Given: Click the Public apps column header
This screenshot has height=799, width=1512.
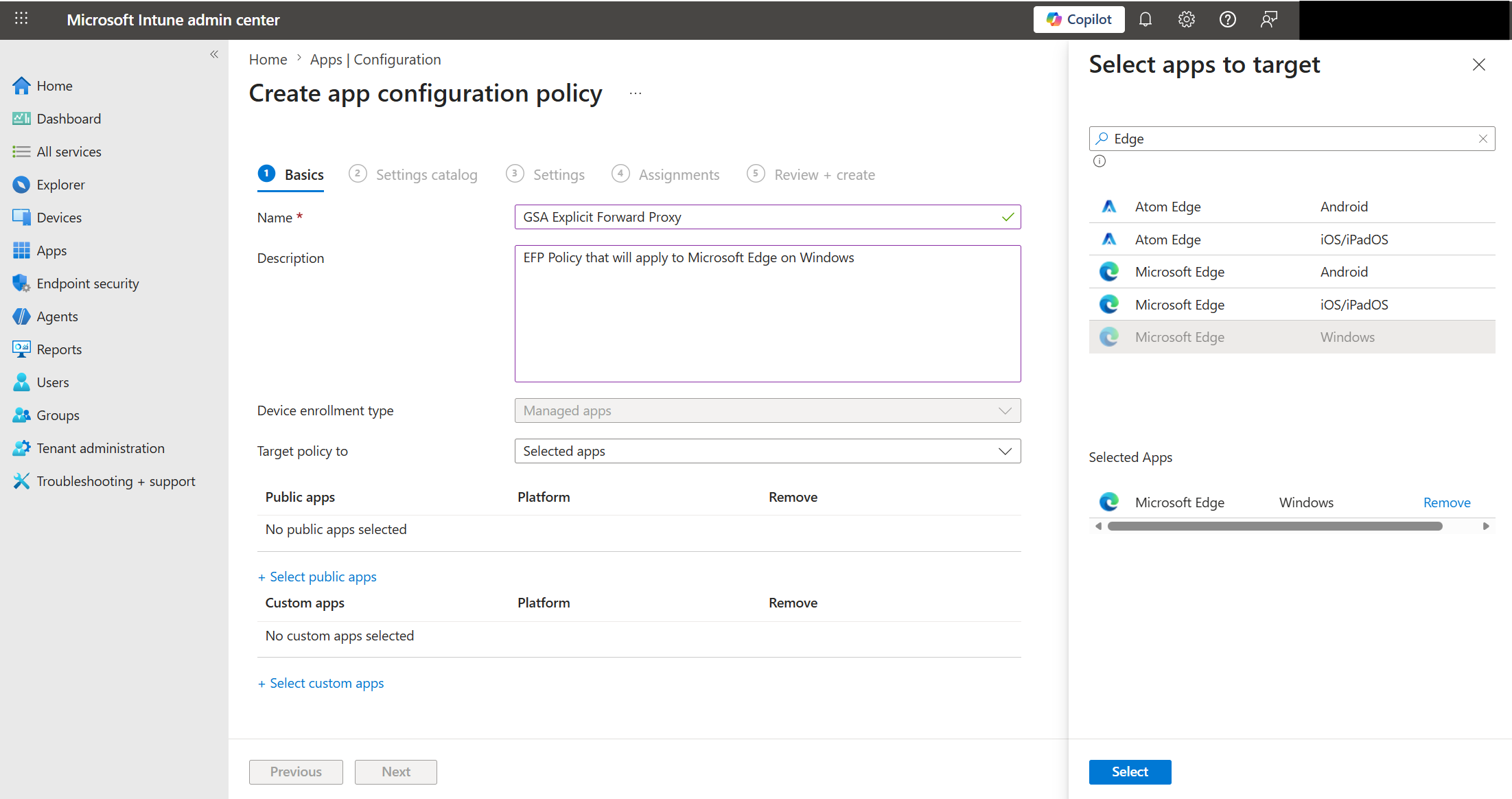Looking at the screenshot, I should pyautogui.click(x=300, y=497).
